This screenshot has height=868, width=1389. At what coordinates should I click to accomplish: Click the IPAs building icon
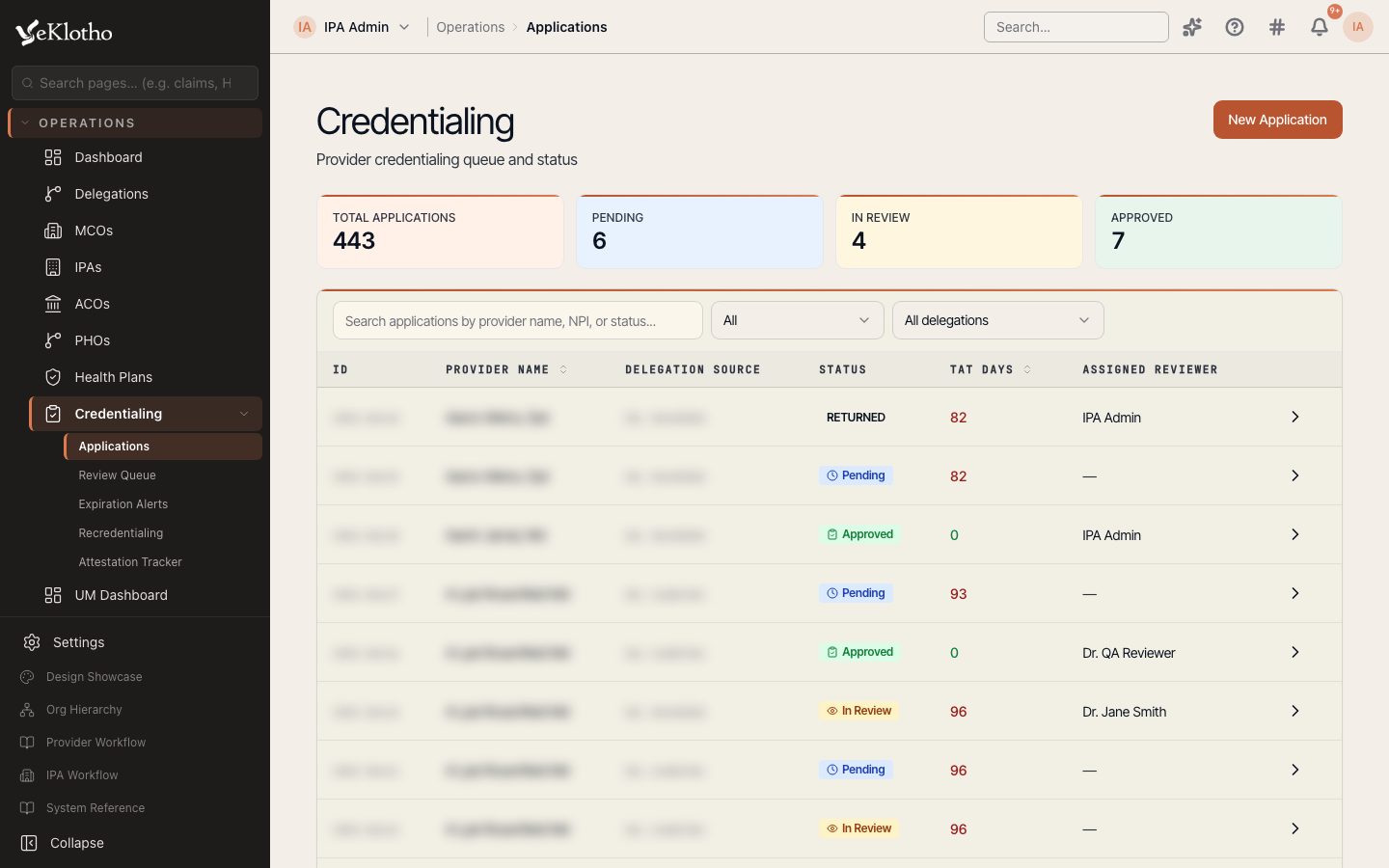53,267
